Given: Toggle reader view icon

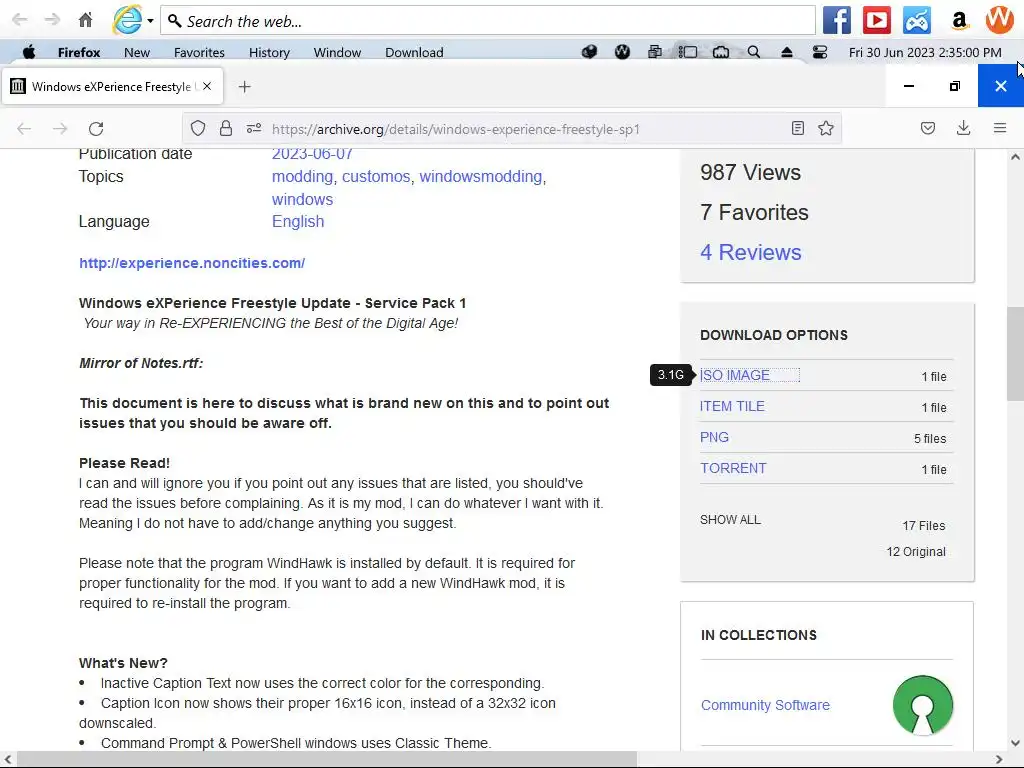Looking at the screenshot, I should click(797, 129).
